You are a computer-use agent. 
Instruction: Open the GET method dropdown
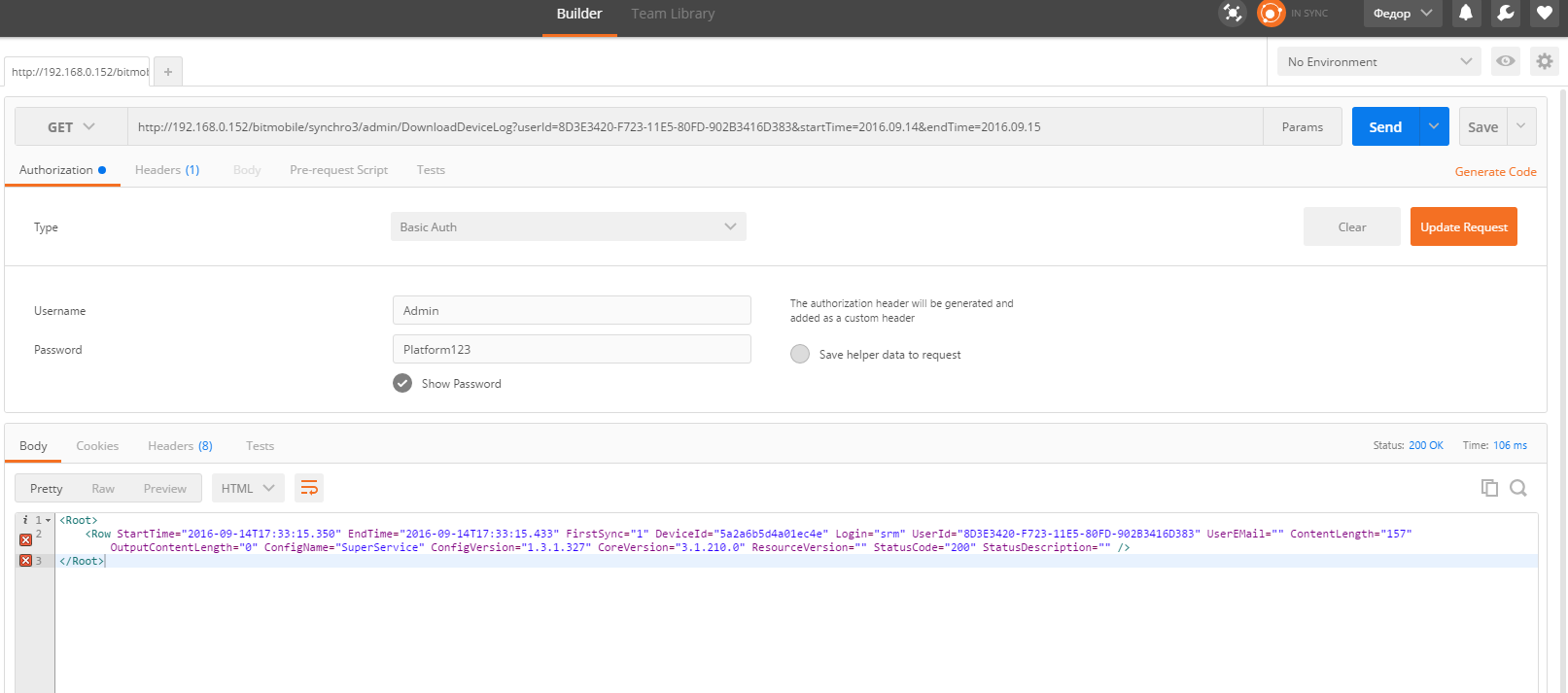click(x=71, y=127)
